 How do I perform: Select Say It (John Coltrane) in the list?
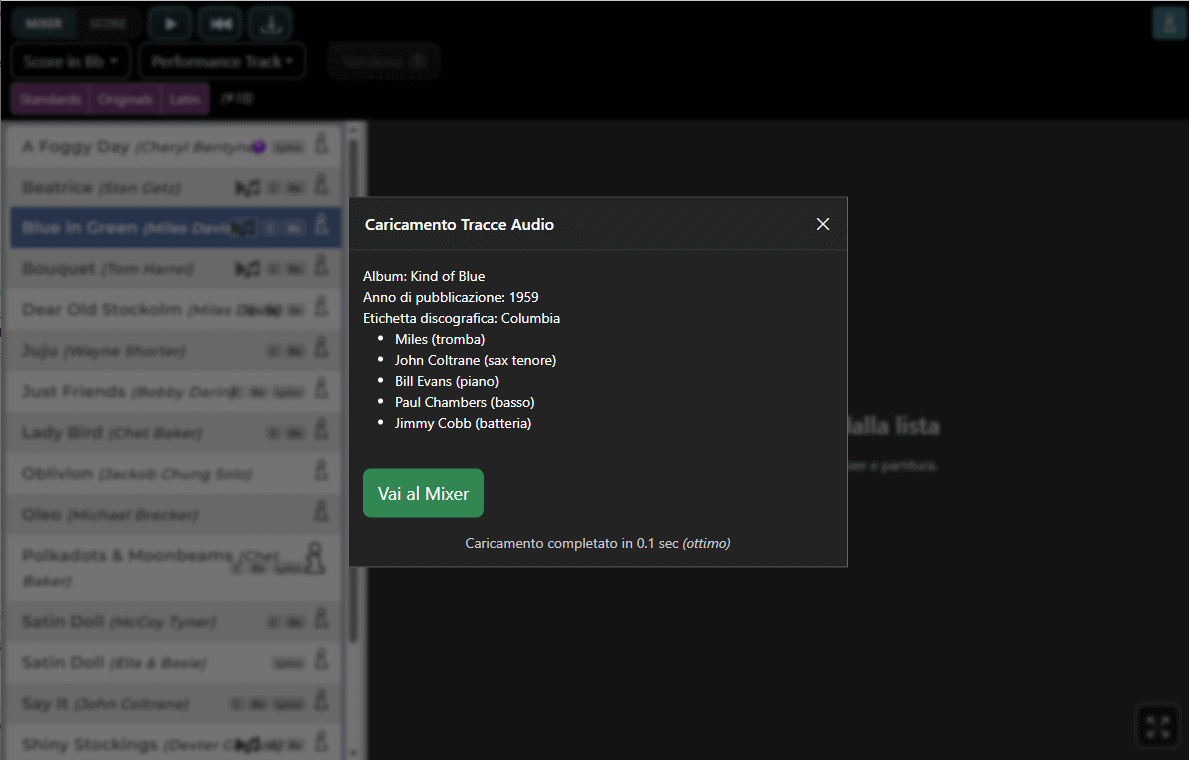point(174,703)
